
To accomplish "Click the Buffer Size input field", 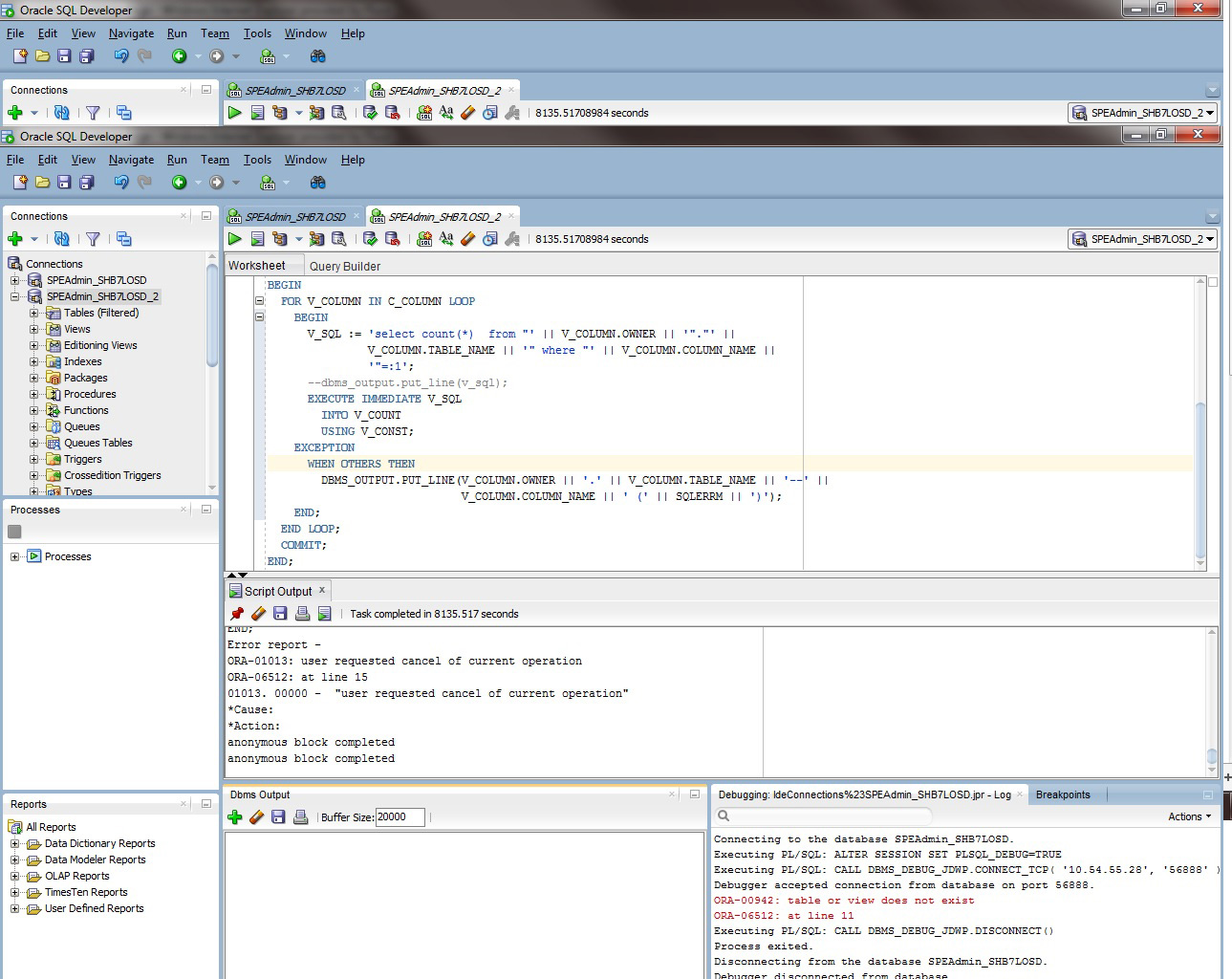I will (400, 817).
